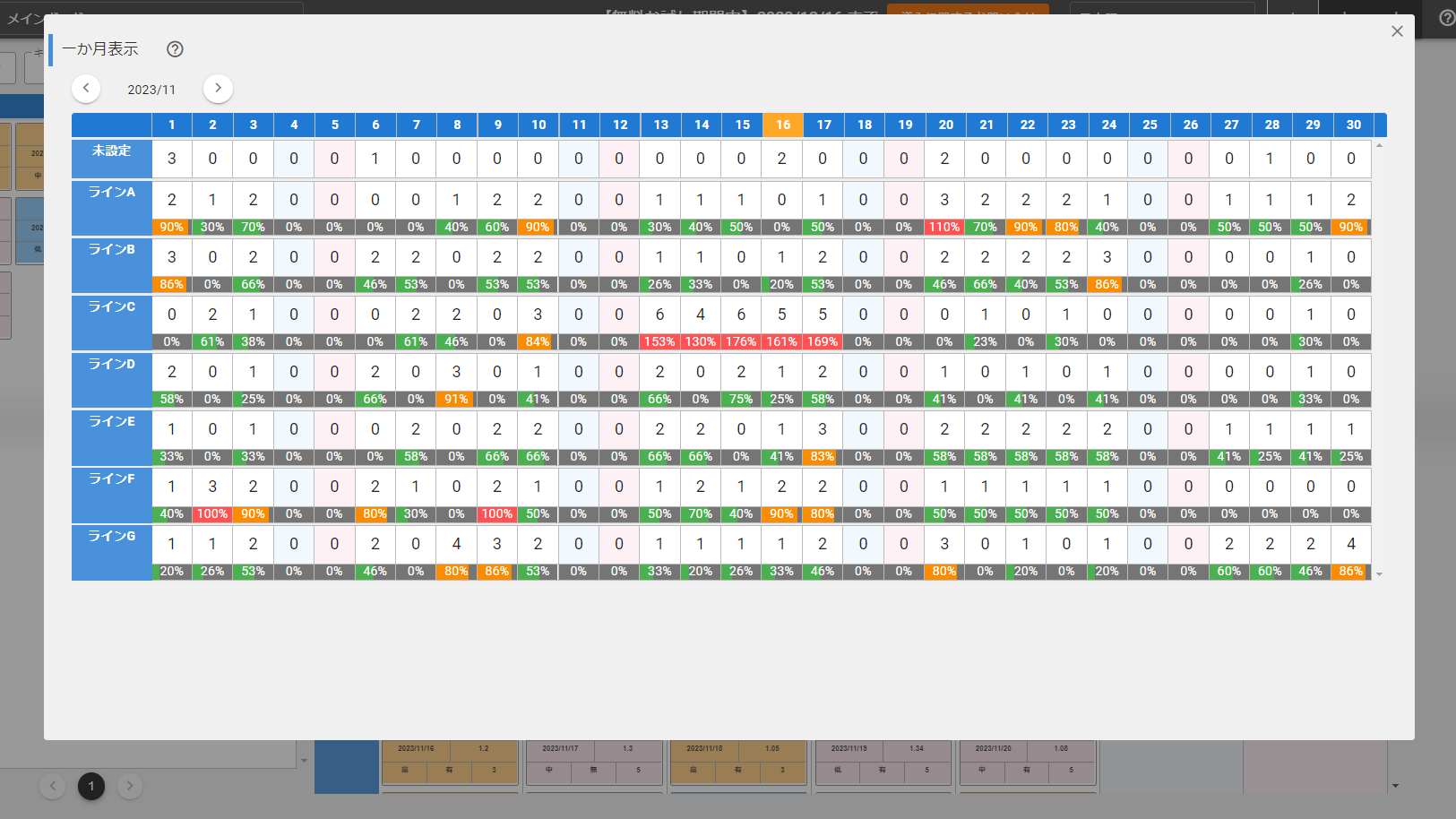Click the red 153% load bar in ラインC
1456x819 pixels.
[x=659, y=341]
